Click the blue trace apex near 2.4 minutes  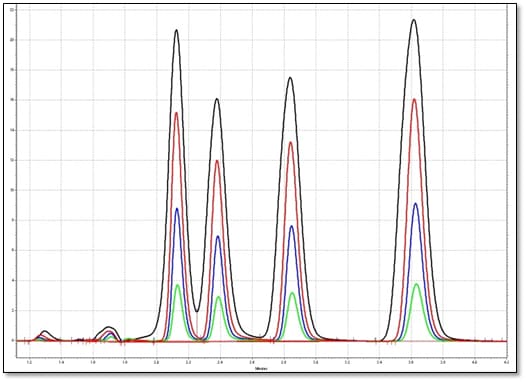click(x=218, y=237)
